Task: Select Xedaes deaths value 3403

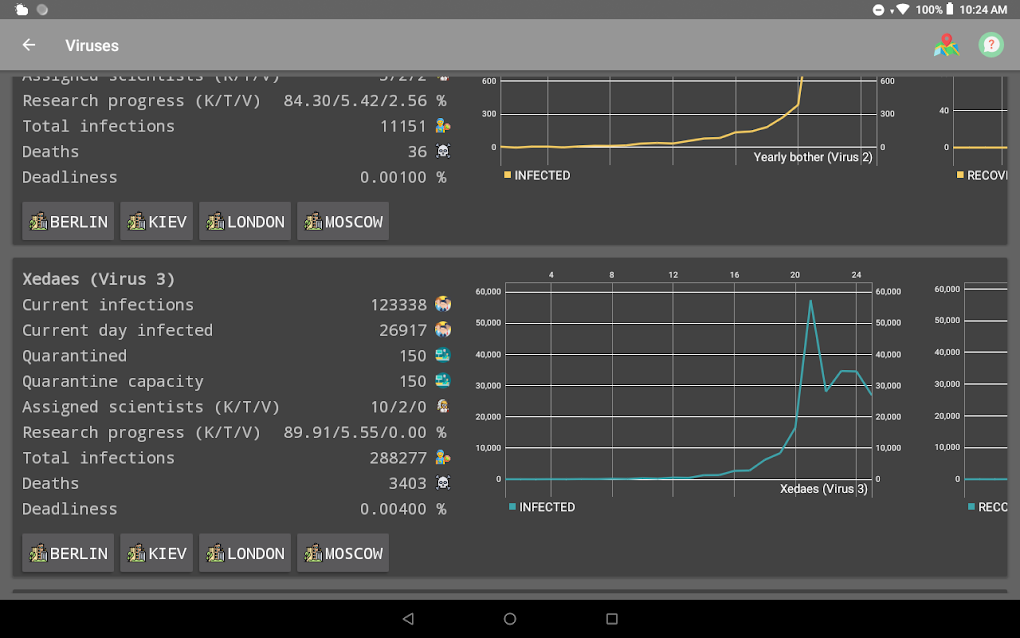Action: pyautogui.click(x=407, y=483)
